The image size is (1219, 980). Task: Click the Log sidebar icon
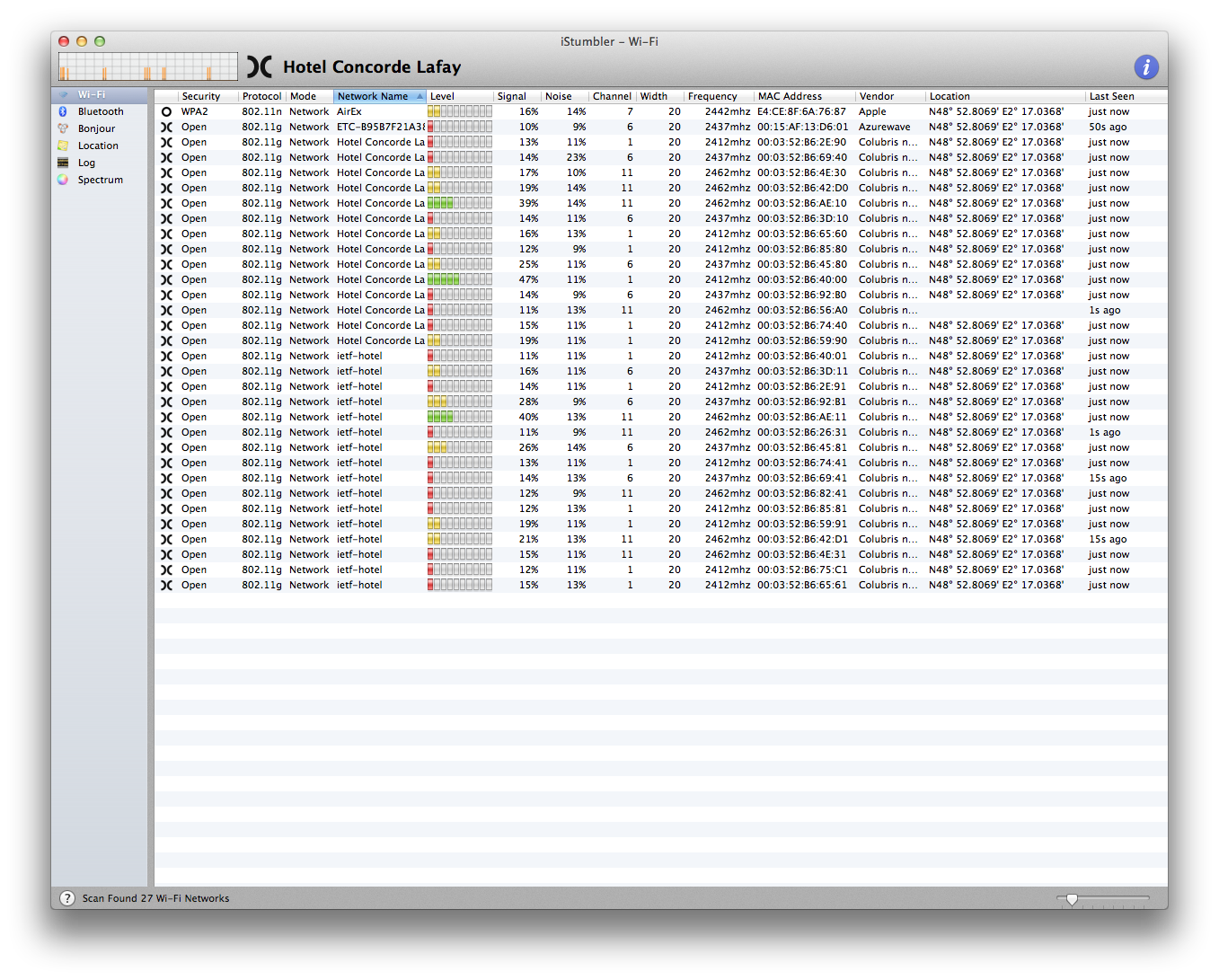[x=63, y=163]
